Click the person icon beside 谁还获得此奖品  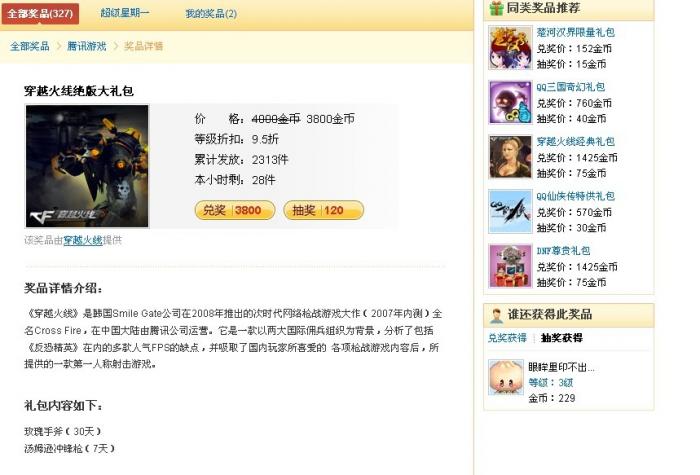point(496,315)
